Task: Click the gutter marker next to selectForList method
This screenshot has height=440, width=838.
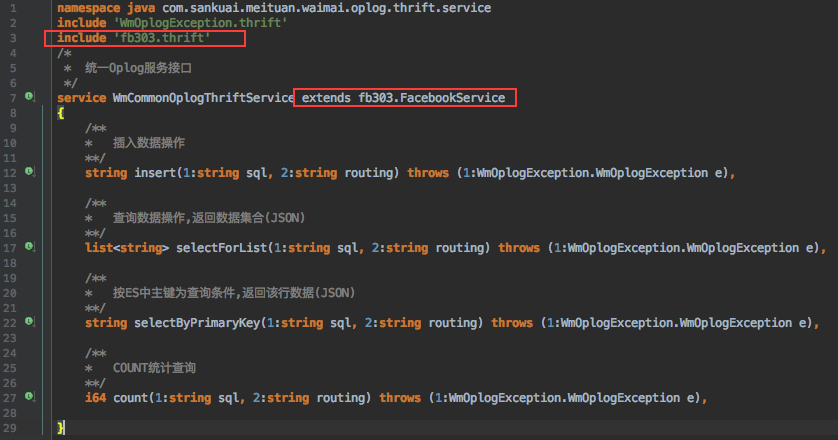Action: [29, 246]
